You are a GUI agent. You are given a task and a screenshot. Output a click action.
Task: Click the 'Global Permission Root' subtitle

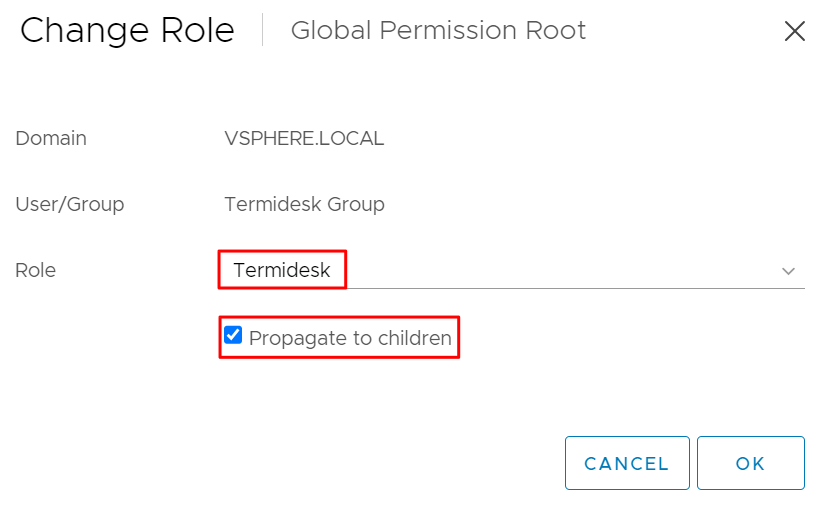click(438, 31)
